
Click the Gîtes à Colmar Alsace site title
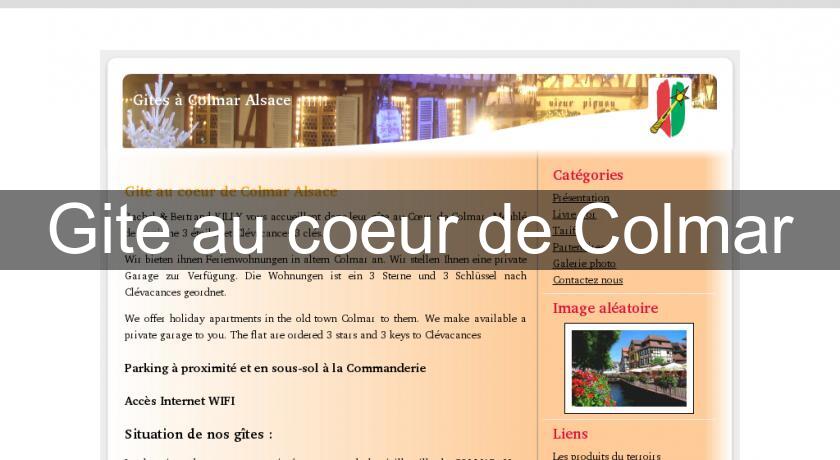click(x=212, y=100)
